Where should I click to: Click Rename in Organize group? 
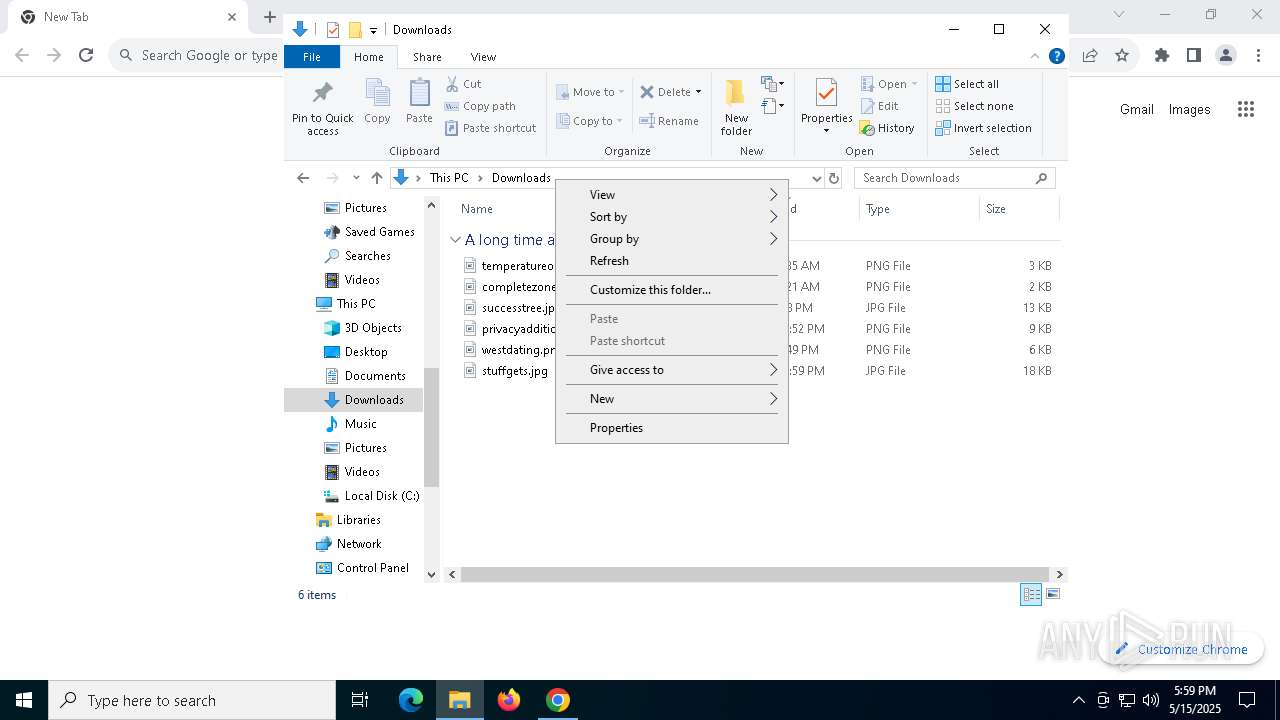point(669,121)
